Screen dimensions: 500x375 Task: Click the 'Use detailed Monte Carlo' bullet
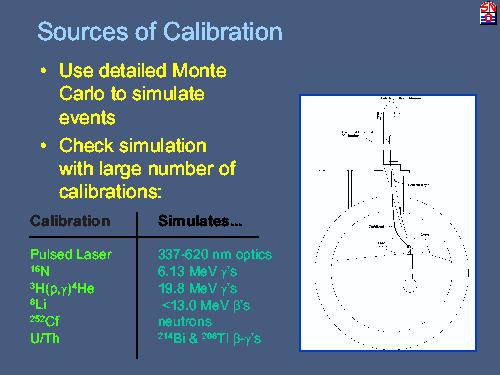pos(143,94)
